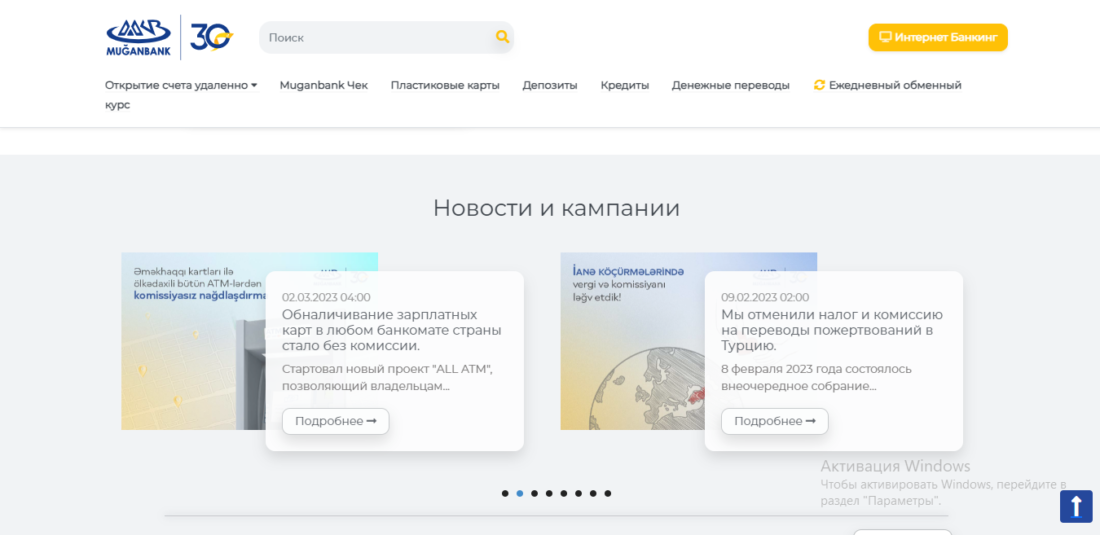
Task: Click the refresh icon beside Ежедневный обменный
Action: point(819,85)
